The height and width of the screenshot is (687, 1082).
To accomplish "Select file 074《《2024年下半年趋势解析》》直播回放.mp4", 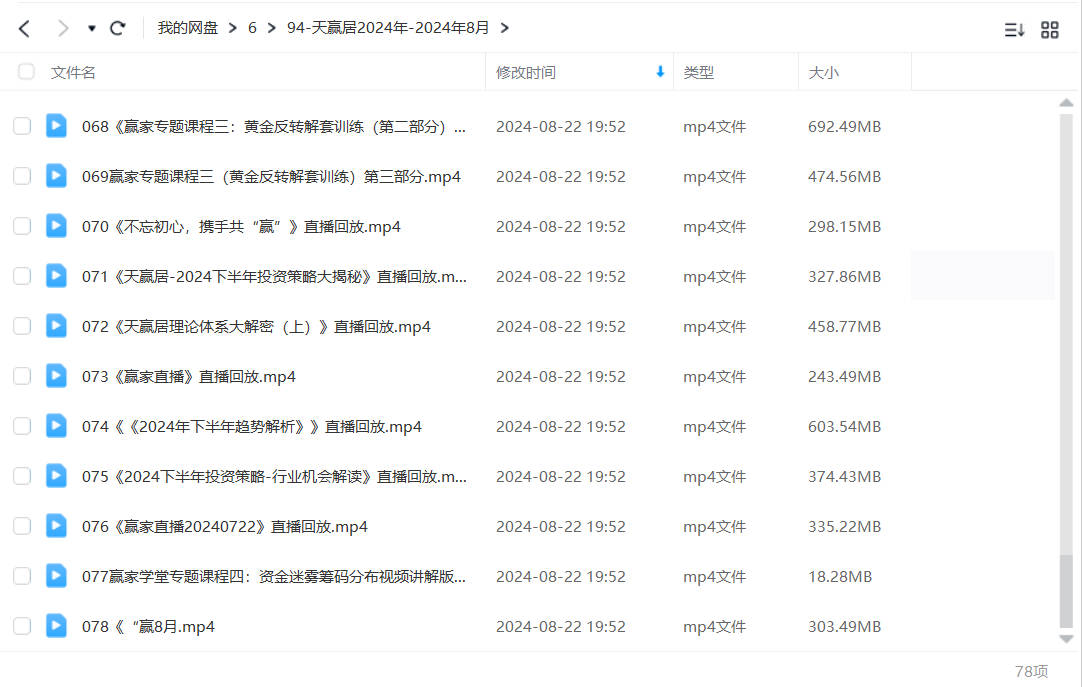I will (x=252, y=427).
